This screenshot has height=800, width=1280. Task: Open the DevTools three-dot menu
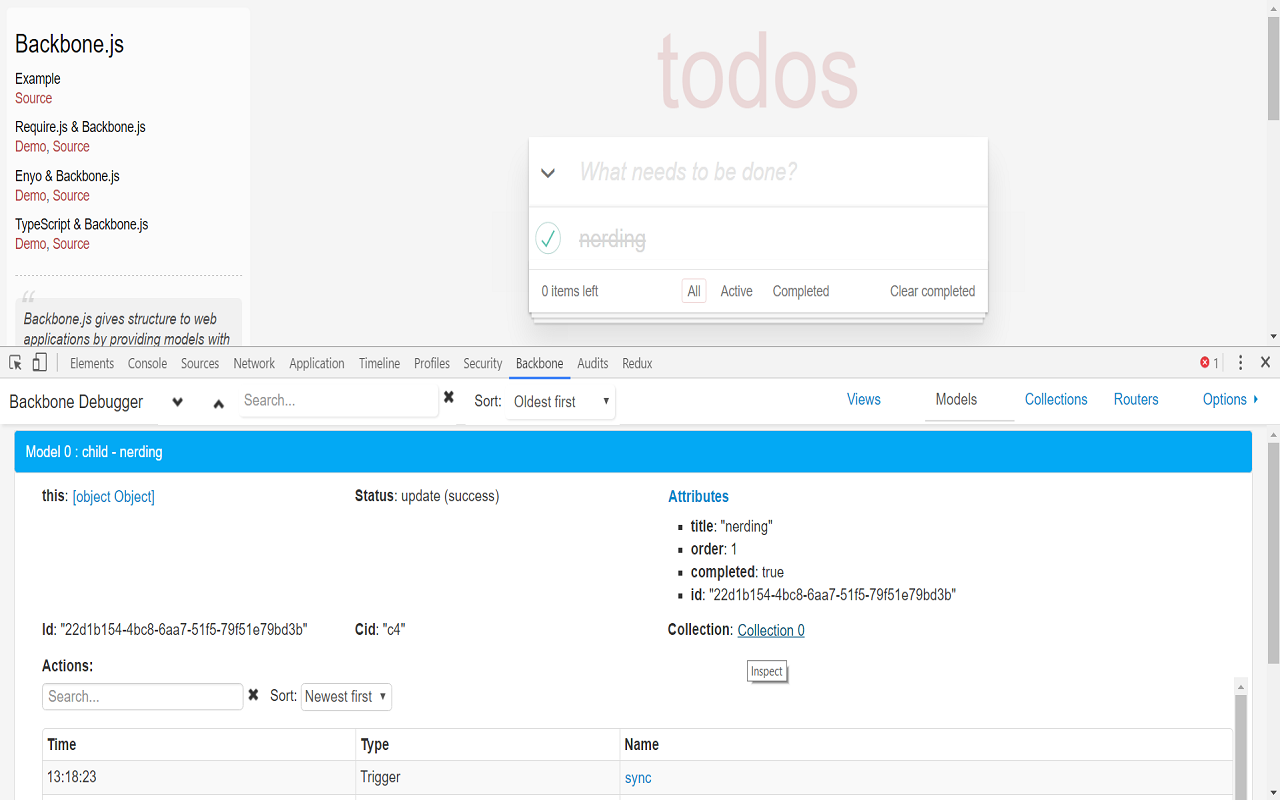tap(1241, 363)
